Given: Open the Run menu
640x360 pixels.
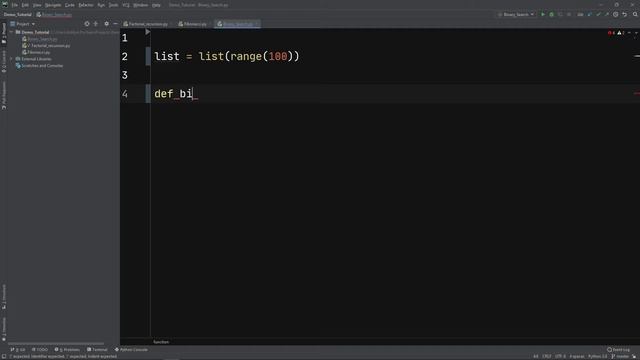Looking at the screenshot, I should [x=101, y=5].
